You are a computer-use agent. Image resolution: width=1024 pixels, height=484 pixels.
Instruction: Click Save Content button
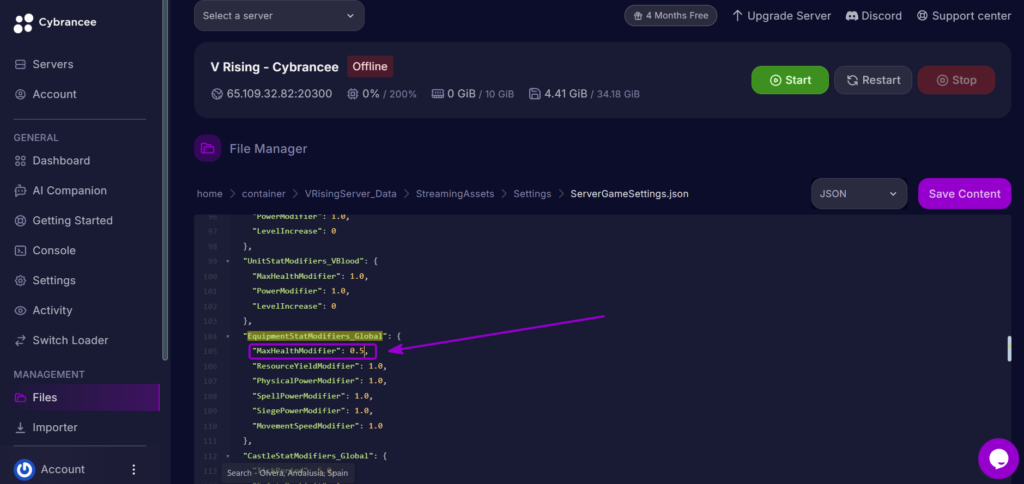point(965,194)
